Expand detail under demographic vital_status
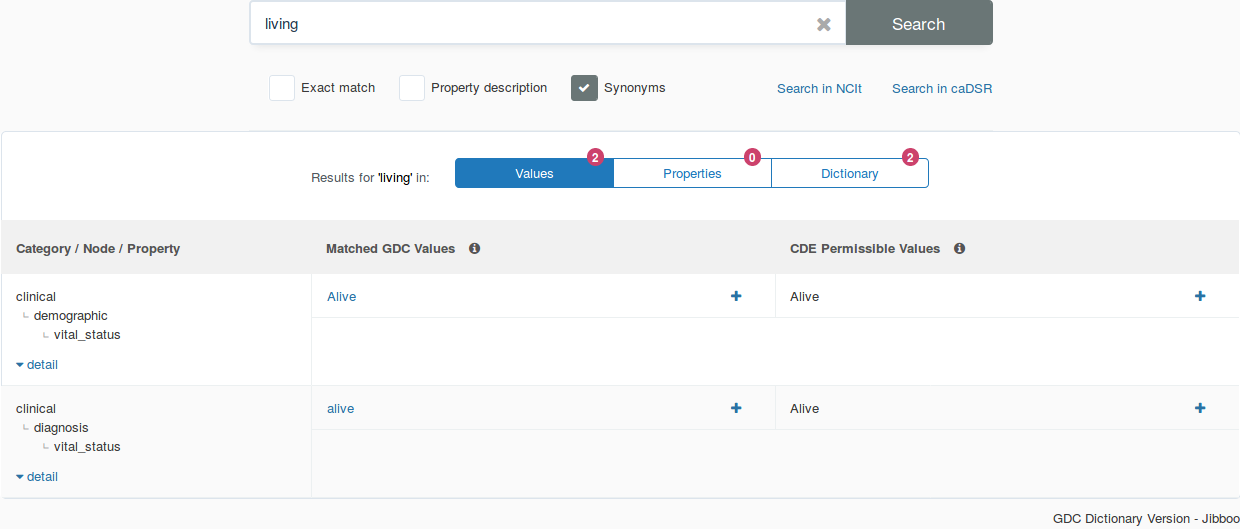 37,365
